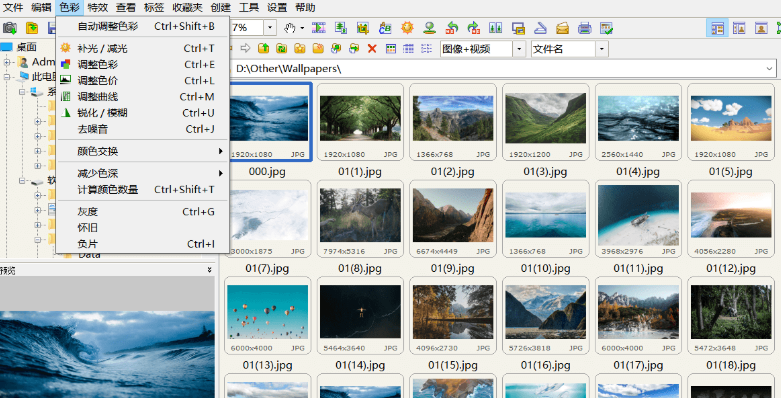Open the crop board icon
Image resolution: width=781 pixels, height=398 pixels.
click(x=363, y=28)
